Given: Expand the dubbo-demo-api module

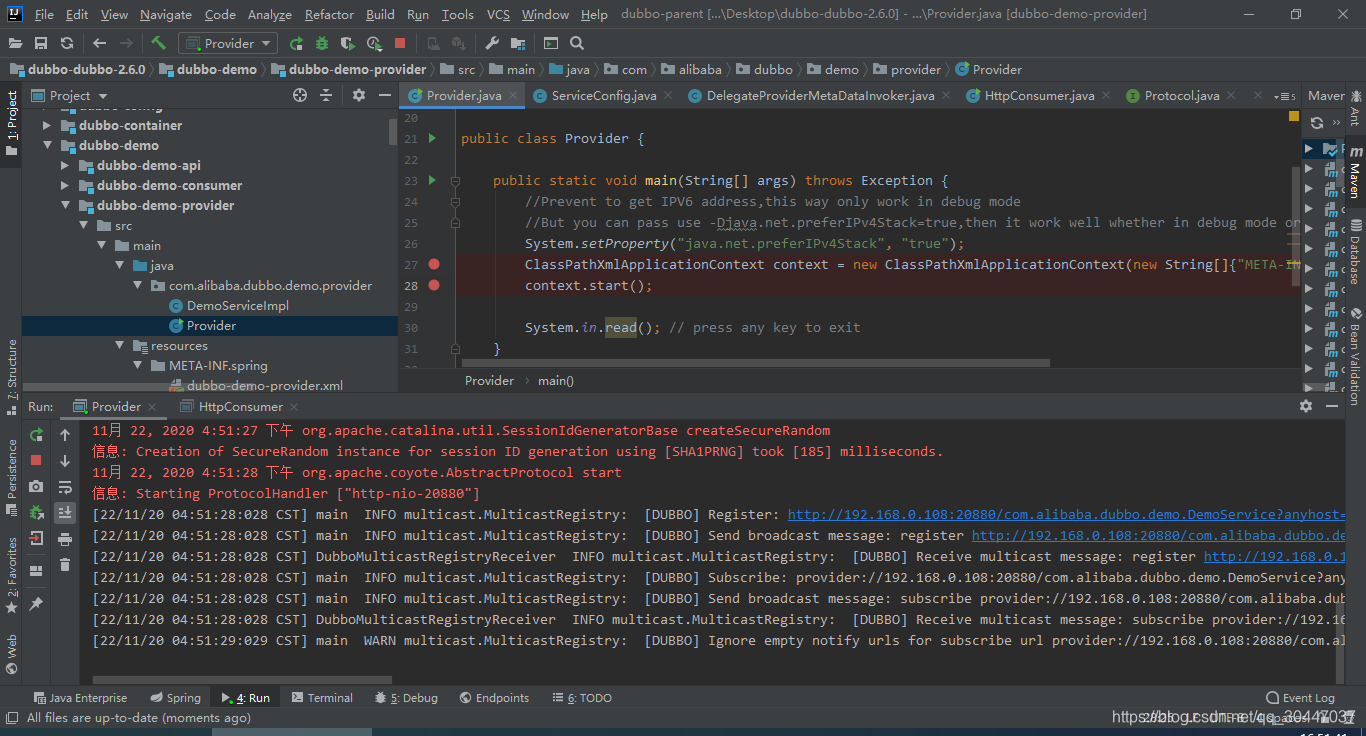Looking at the screenshot, I should 64,166.
